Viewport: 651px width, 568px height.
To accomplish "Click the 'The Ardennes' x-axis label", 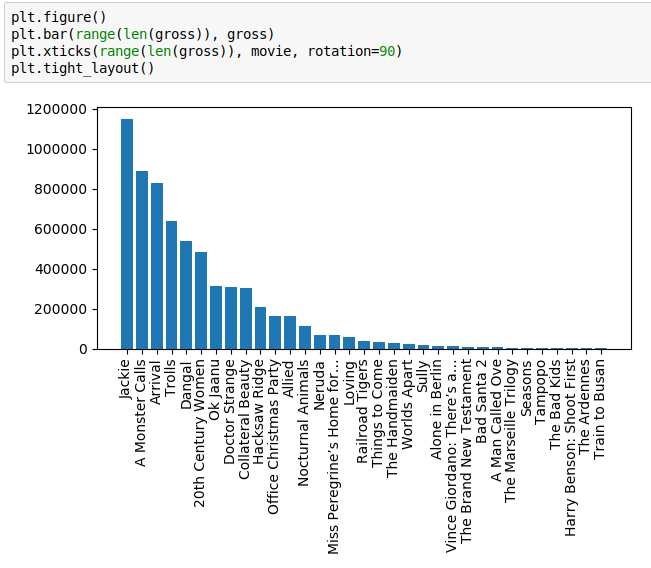I will [584, 407].
